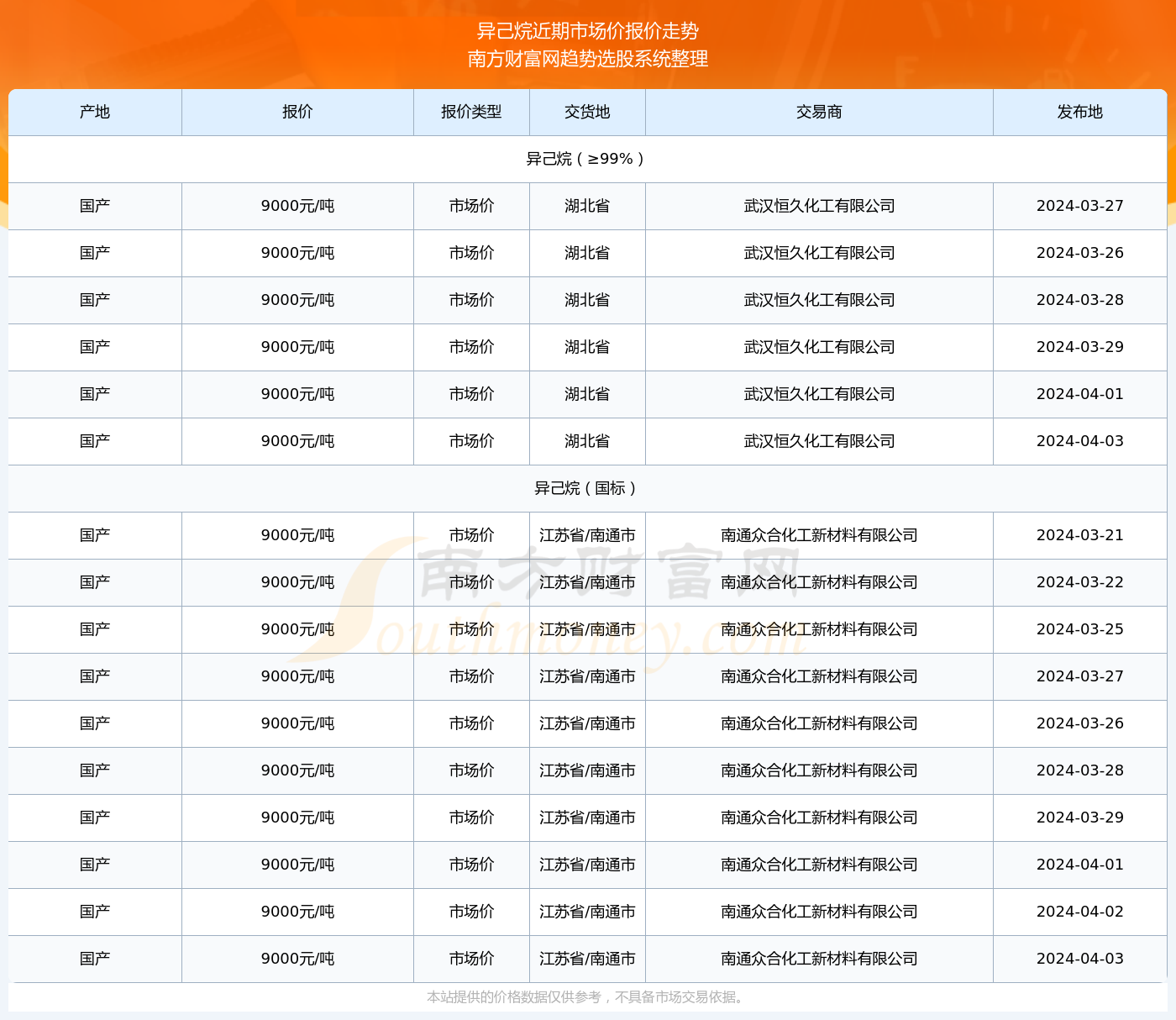Click 江苏省/南通市 in the 2024-03-25 row
Viewport: 1176px width, 1020px height.
[x=587, y=629]
